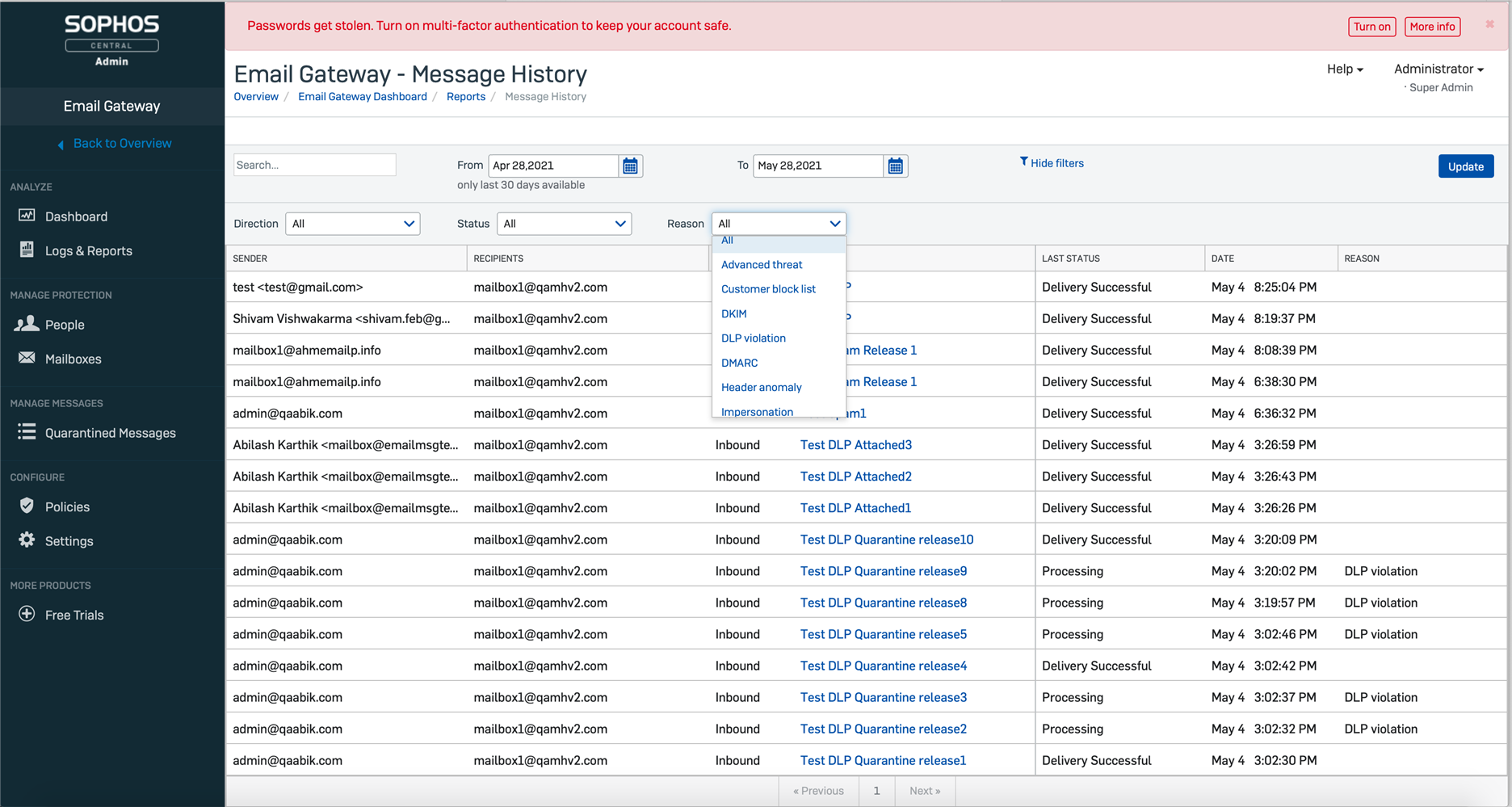Expand the Status dropdown
1512x807 pixels.
tap(564, 224)
